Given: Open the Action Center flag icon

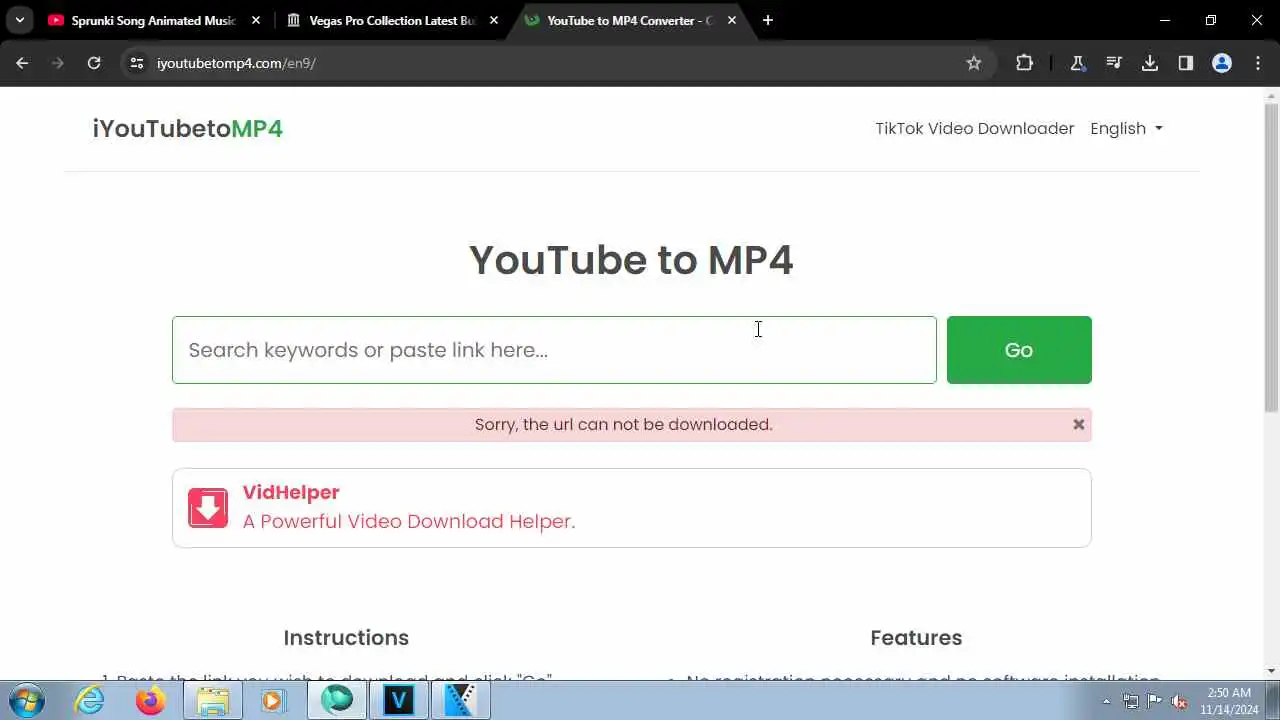Looking at the screenshot, I should (1155, 701).
